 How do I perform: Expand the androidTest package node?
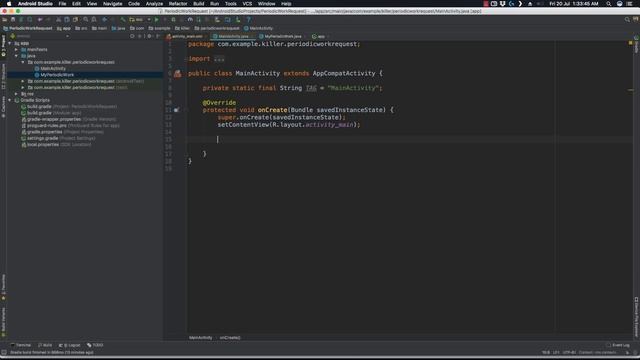pos(23,81)
